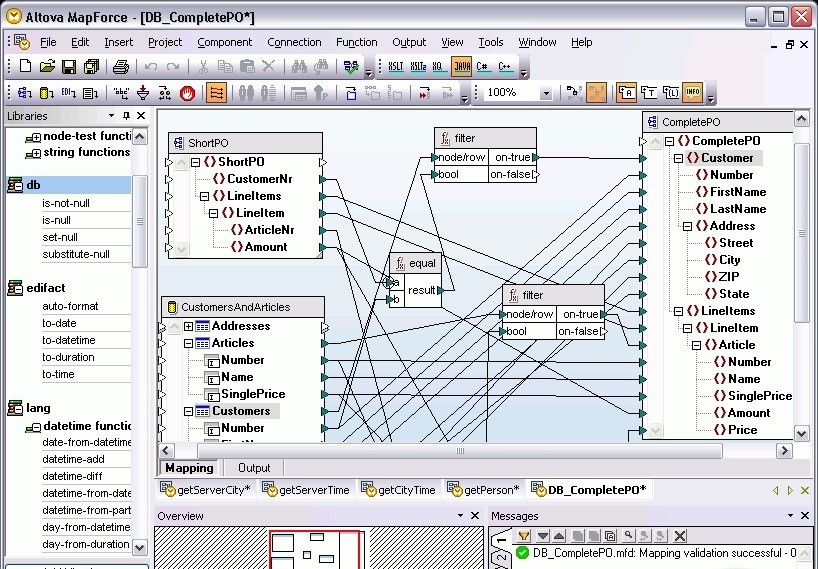The height and width of the screenshot is (569, 818).
Task: Collapse Article node in CompletePO
Action: (696, 345)
